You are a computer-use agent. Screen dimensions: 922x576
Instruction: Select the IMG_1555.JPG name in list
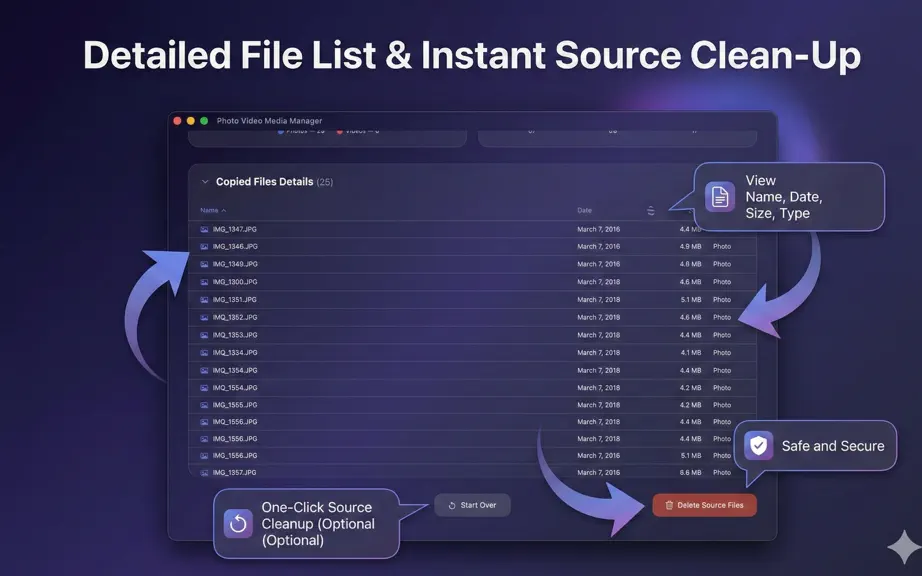pos(235,405)
